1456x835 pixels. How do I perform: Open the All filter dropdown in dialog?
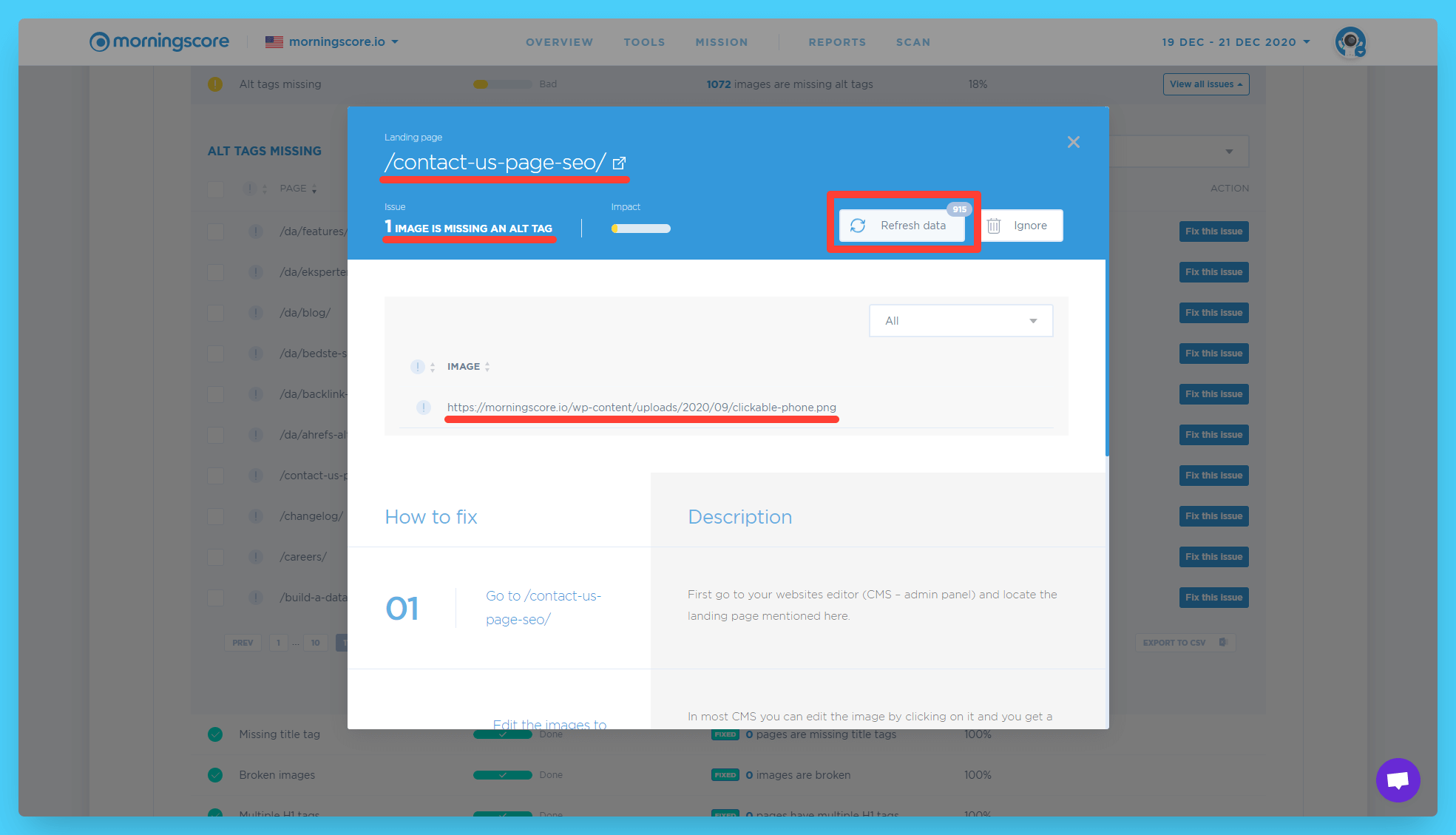[961, 321]
